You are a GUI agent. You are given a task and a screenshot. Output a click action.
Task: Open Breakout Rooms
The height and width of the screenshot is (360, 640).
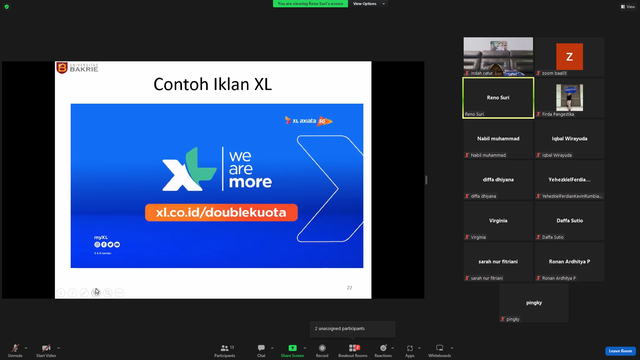pos(353,350)
